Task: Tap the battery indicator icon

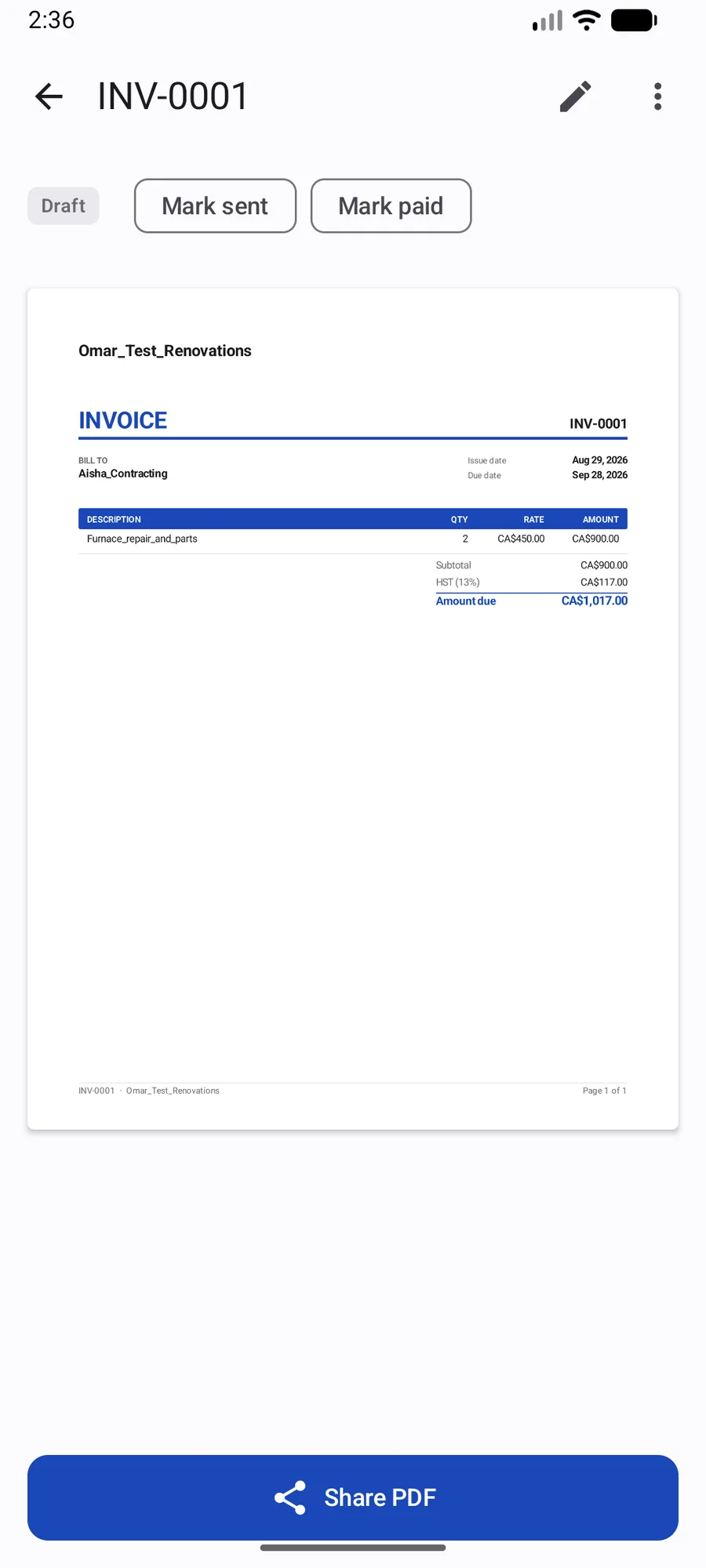Action: (634, 20)
